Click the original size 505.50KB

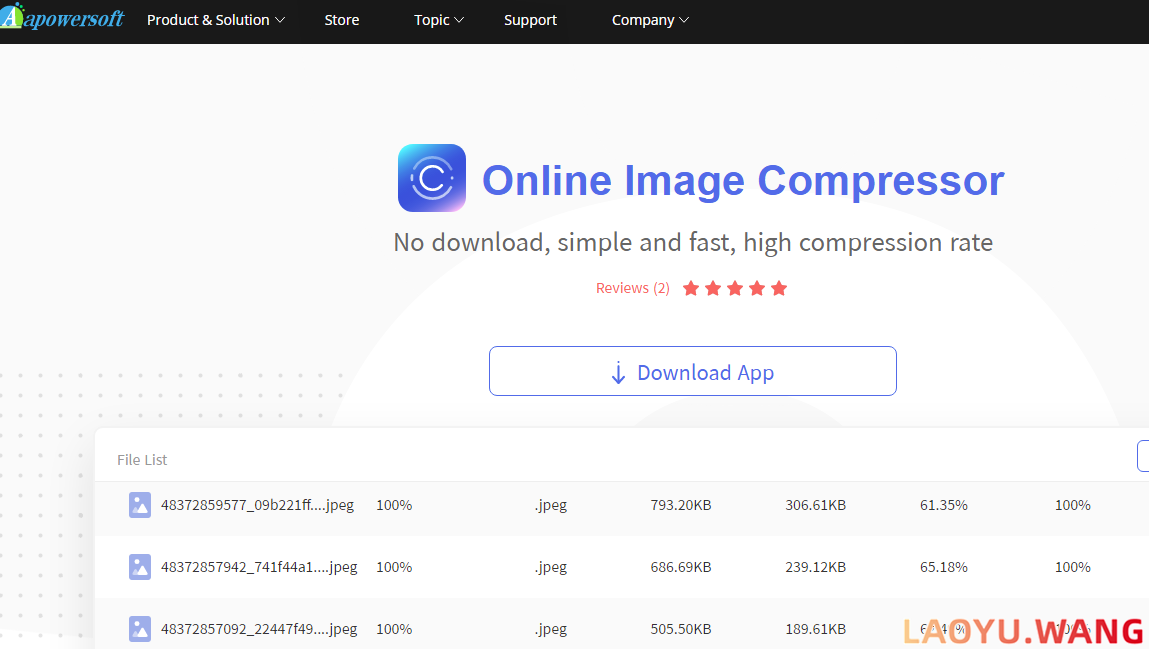point(681,628)
